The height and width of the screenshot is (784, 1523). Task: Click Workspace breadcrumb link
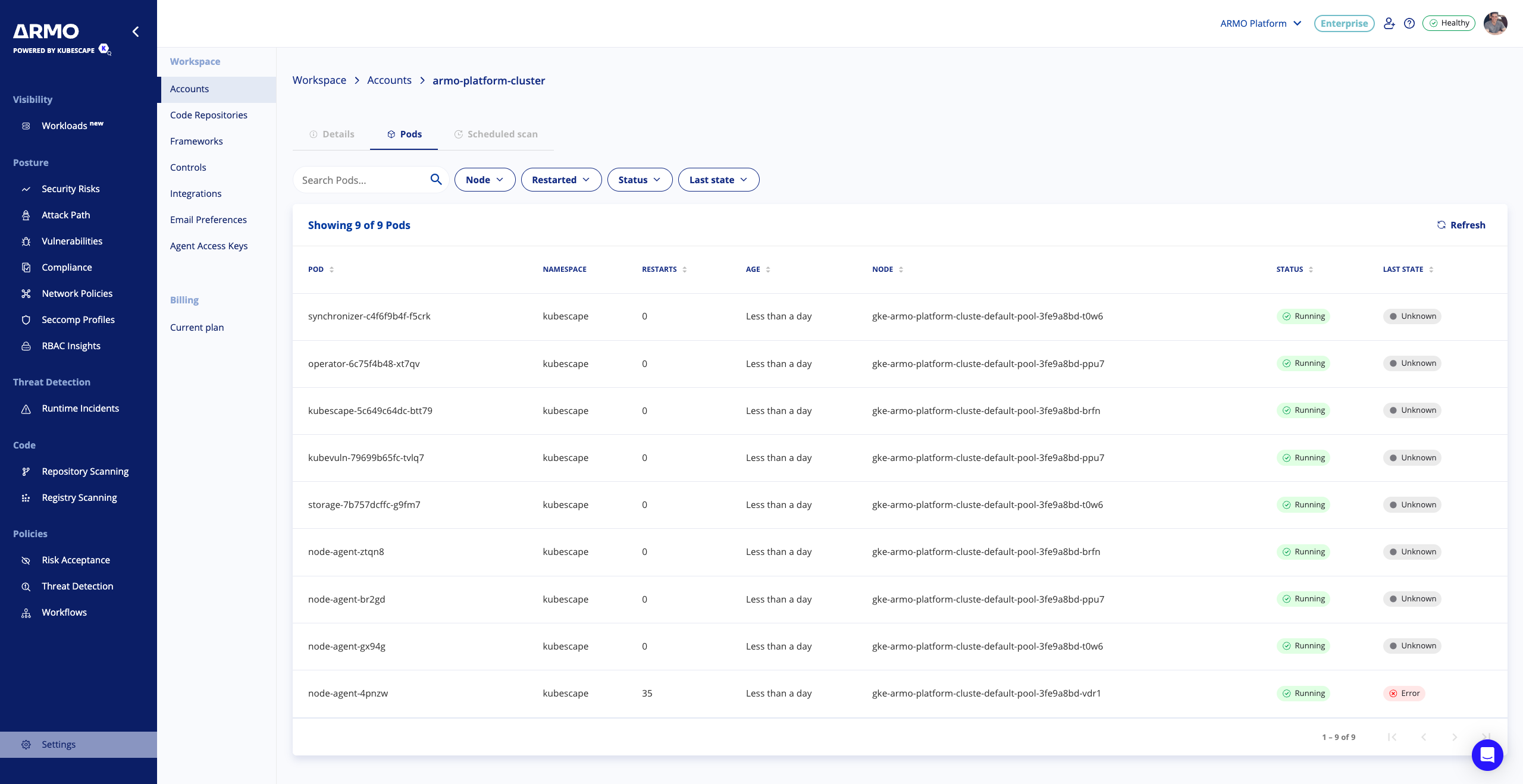coord(319,80)
